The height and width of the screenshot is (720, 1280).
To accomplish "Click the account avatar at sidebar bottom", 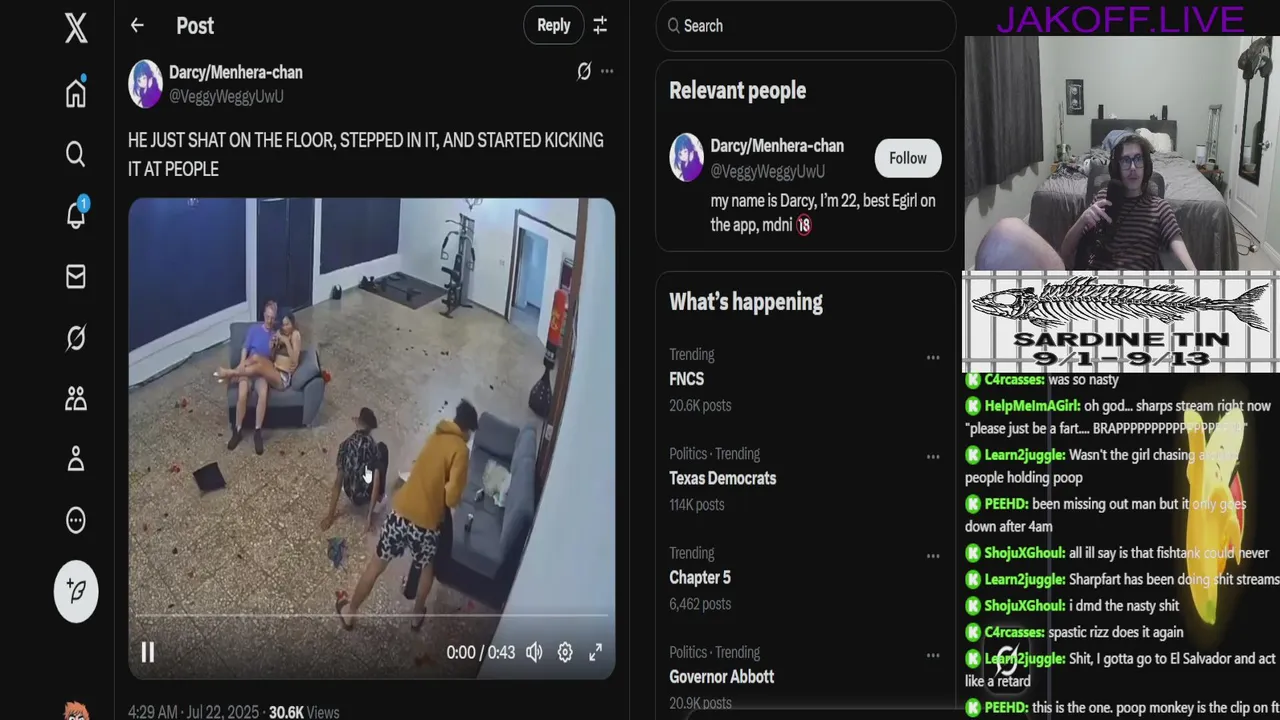I will [76, 711].
